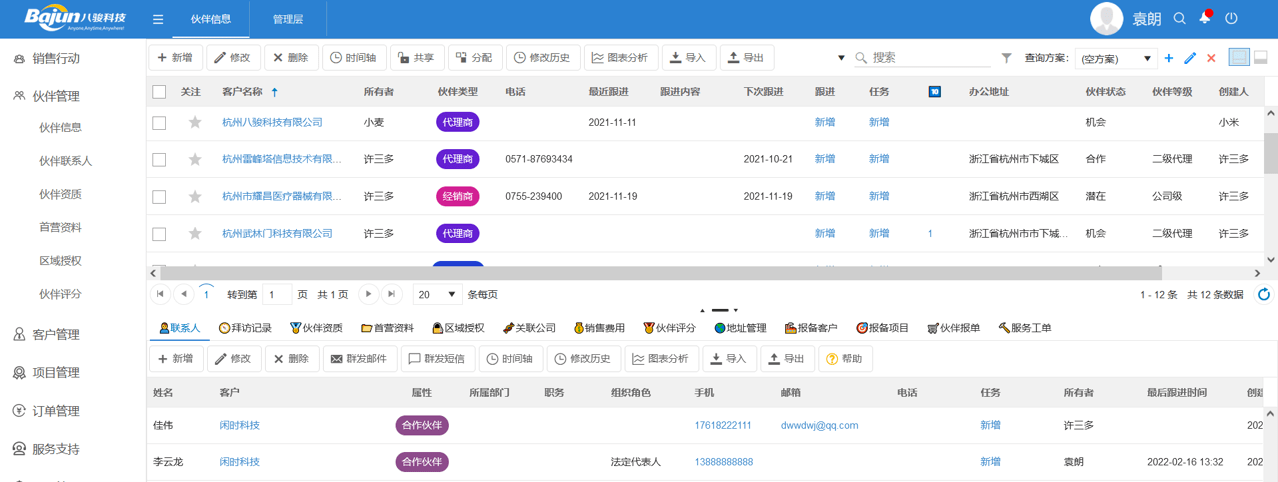The height and width of the screenshot is (482, 1278).
Task: Click the top 新增 button in toolbar
Action: click(x=175, y=58)
